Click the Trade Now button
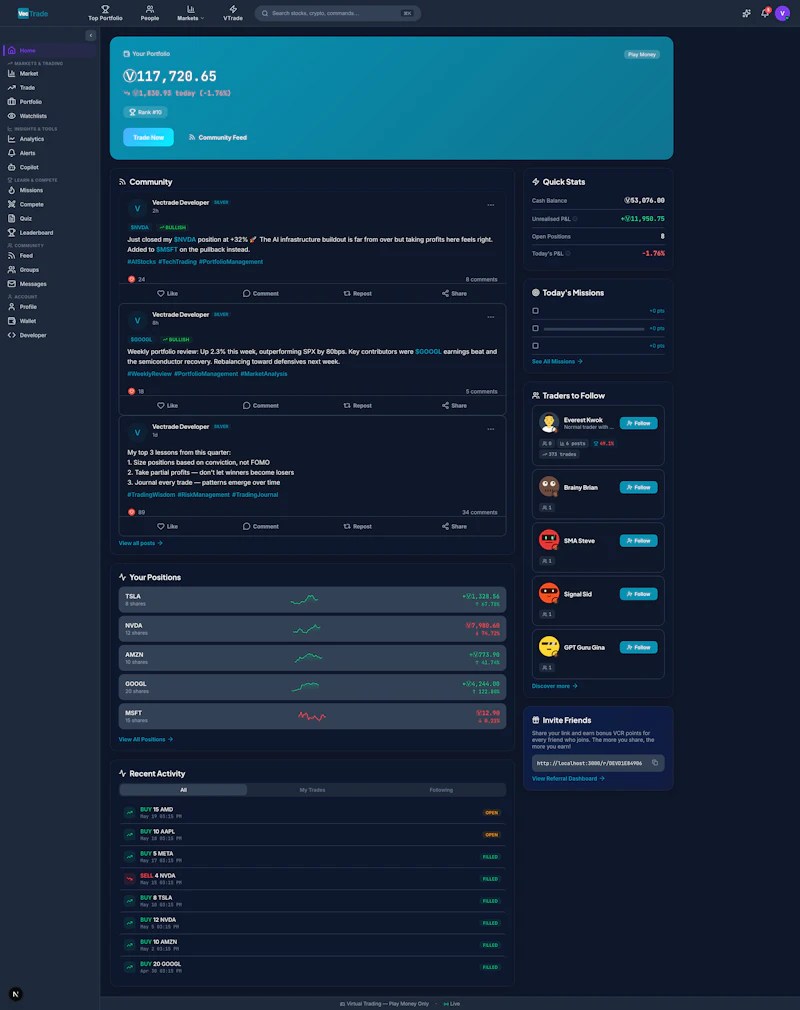 [x=148, y=137]
